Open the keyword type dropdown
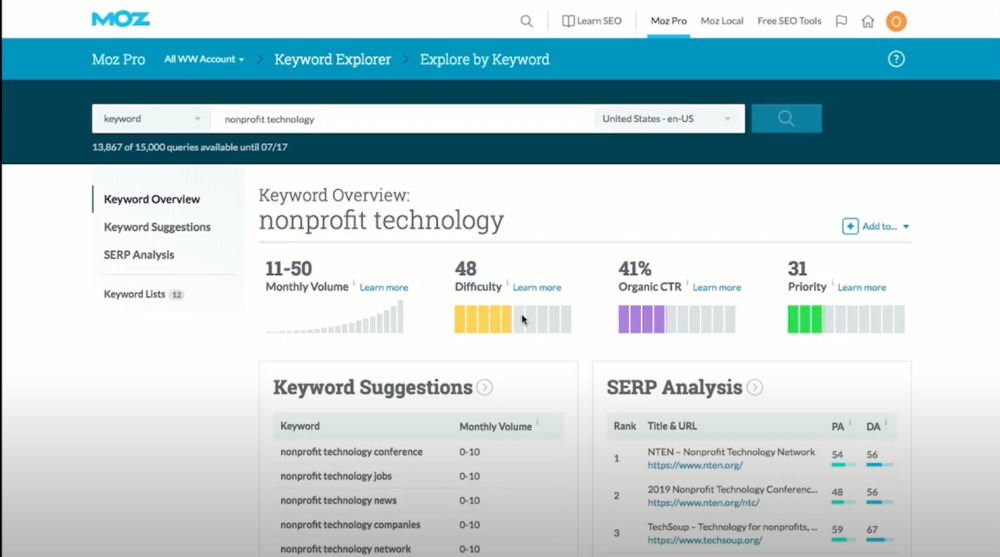The width and height of the screenshot is (1000, 557). (x=152, y=119)
